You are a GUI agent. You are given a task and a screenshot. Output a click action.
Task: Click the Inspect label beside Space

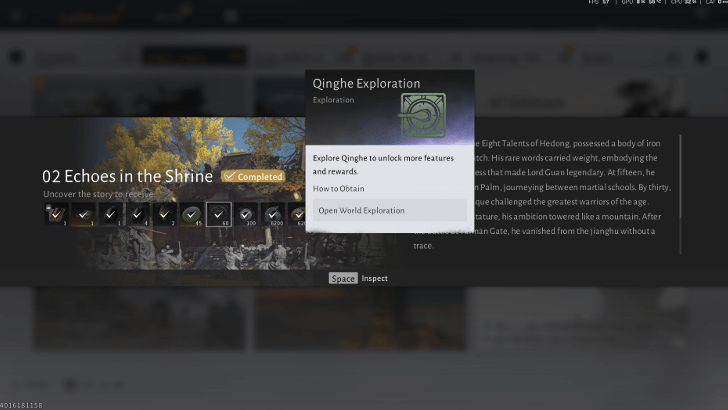[x=374, y=278]
